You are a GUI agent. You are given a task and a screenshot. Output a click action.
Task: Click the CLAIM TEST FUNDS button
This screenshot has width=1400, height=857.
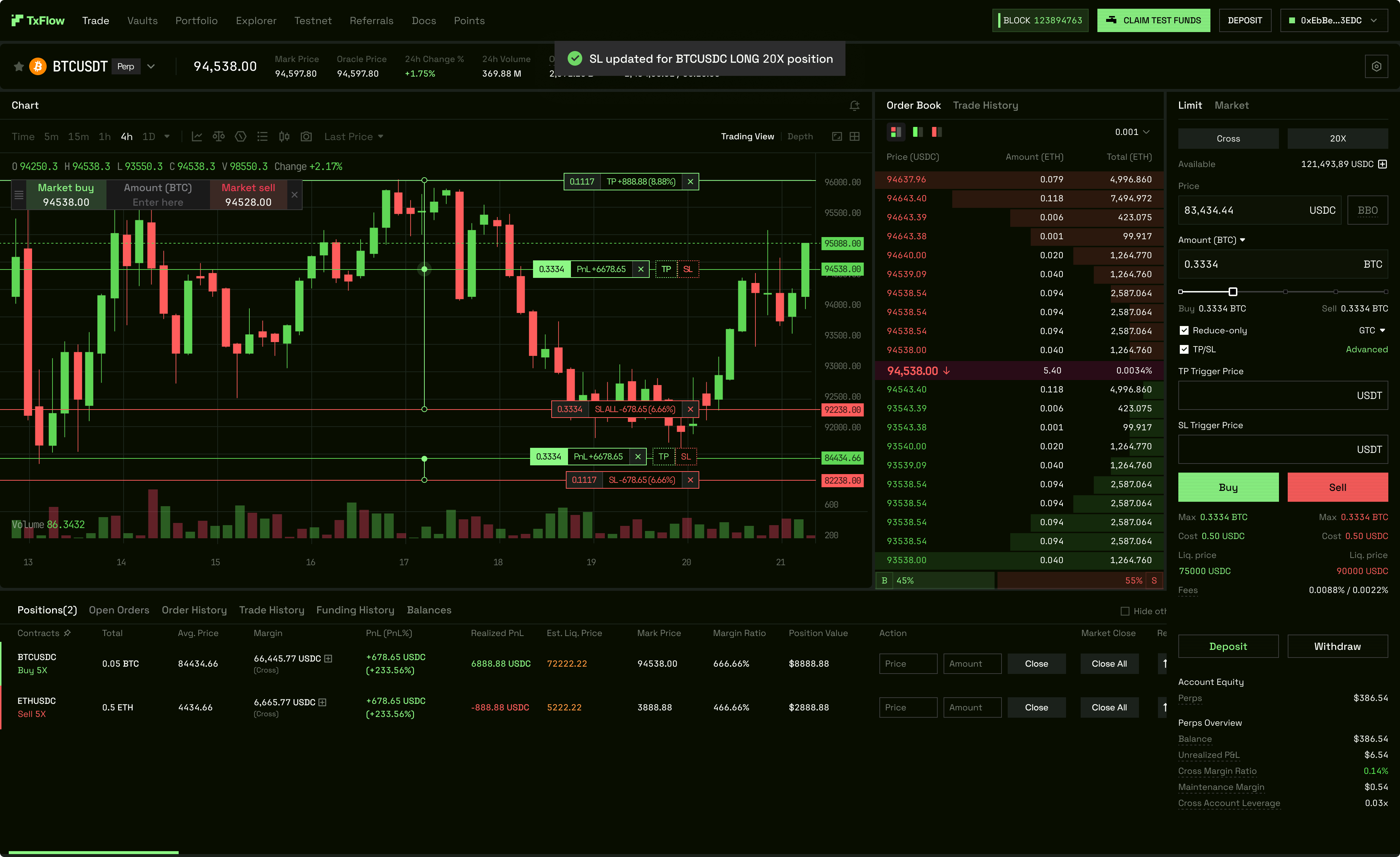coord(1154,20)
